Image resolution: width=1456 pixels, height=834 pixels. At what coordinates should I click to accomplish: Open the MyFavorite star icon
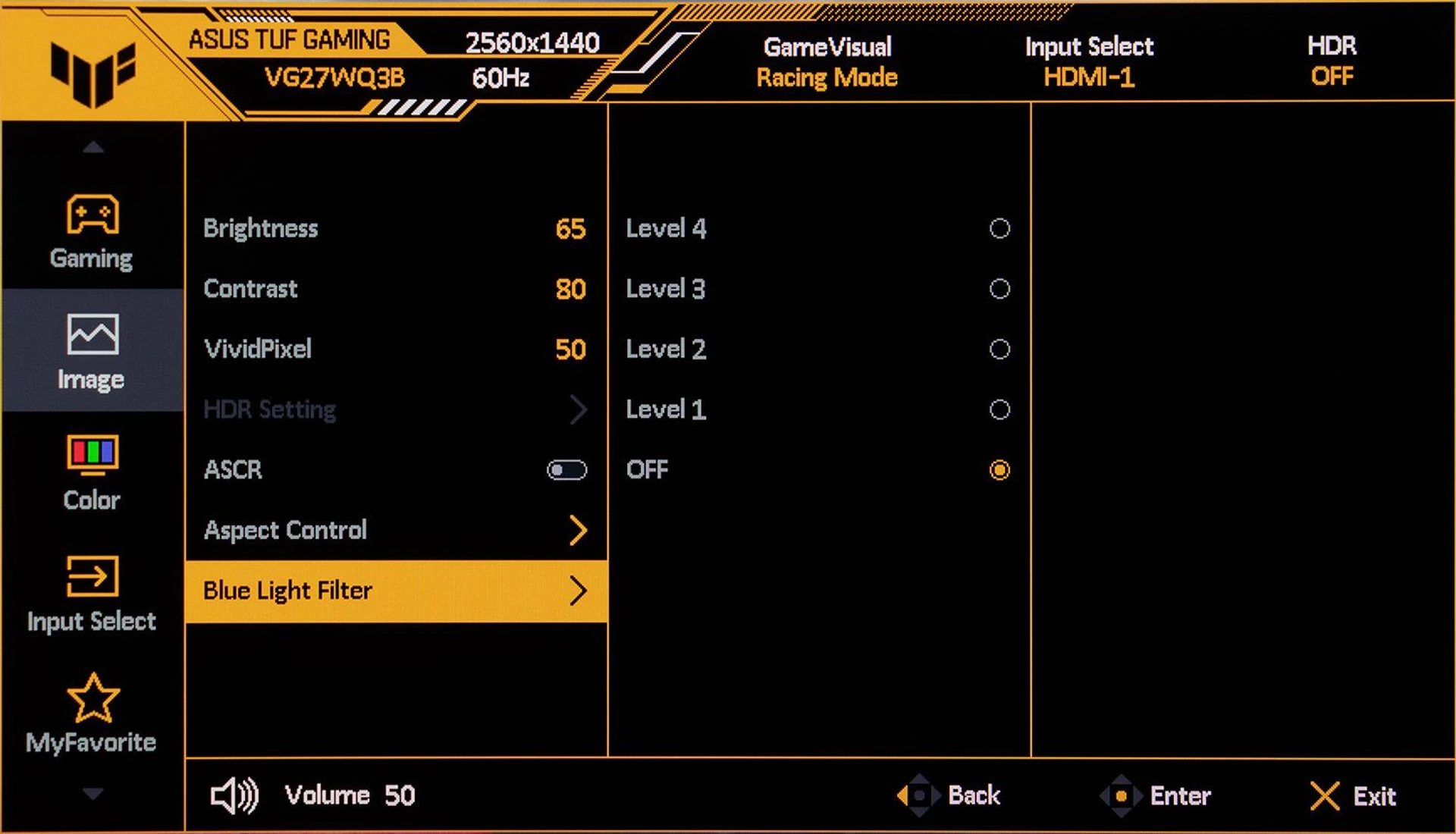coord(93,698)
